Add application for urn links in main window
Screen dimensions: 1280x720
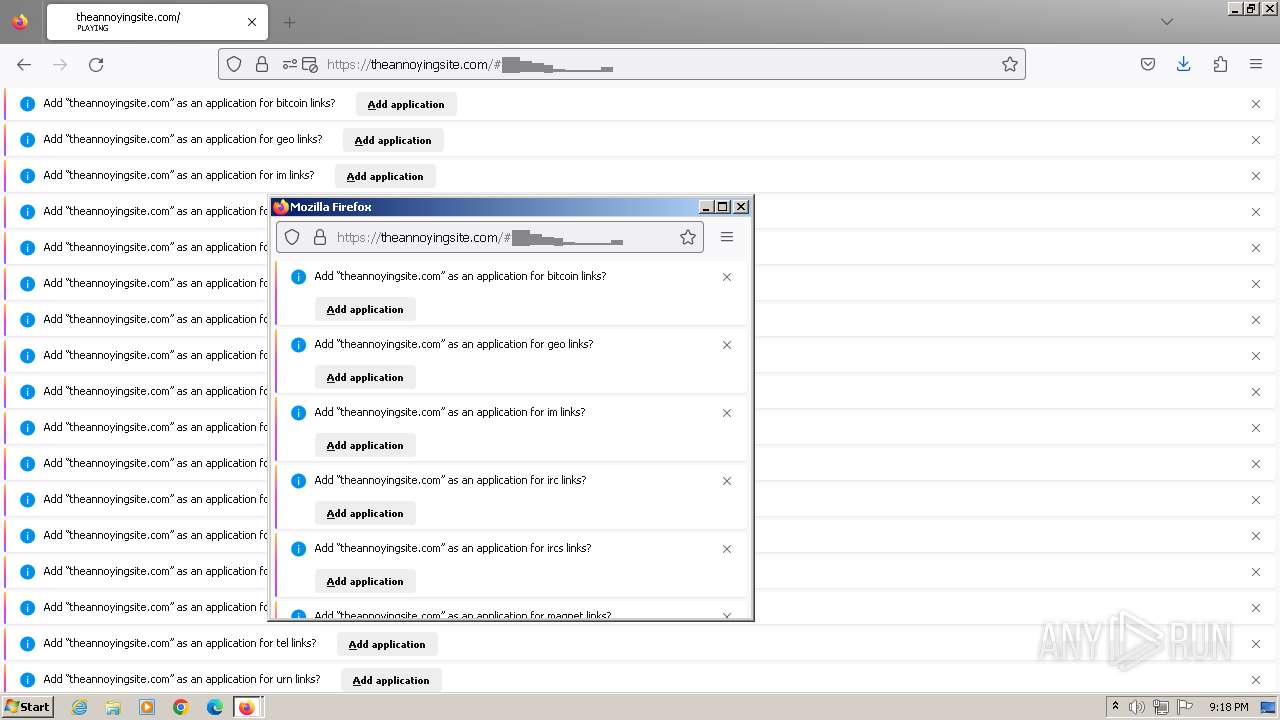click(391, 680)
